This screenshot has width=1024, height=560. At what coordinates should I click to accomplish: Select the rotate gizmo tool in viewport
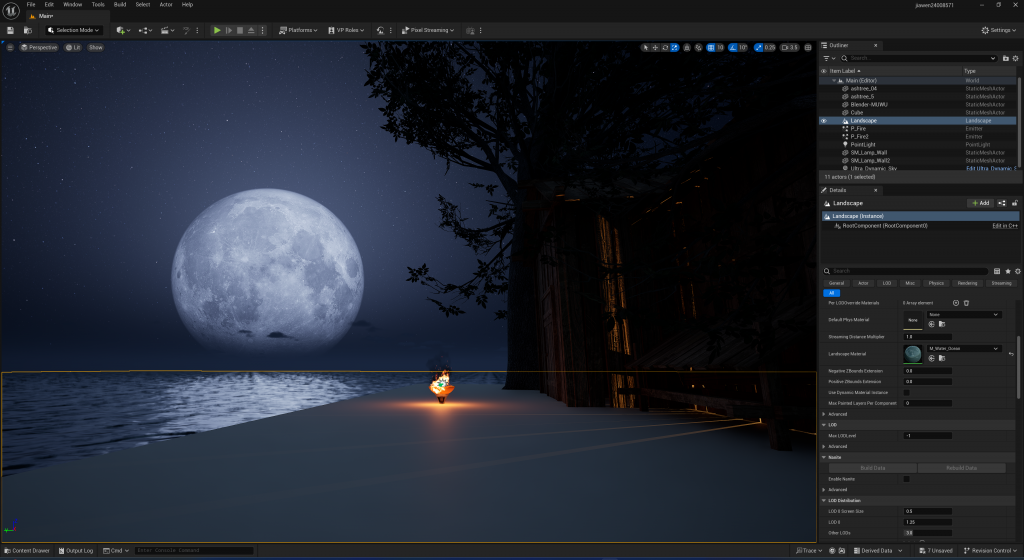(666, 47)
